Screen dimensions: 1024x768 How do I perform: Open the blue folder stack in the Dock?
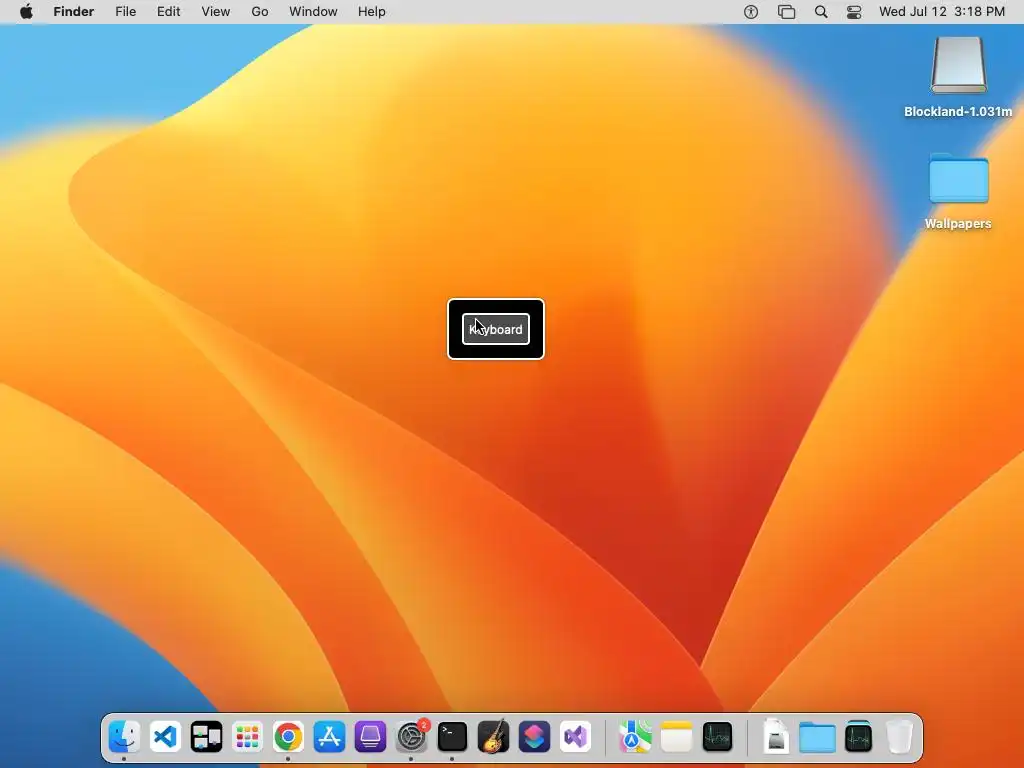(817, 737)
